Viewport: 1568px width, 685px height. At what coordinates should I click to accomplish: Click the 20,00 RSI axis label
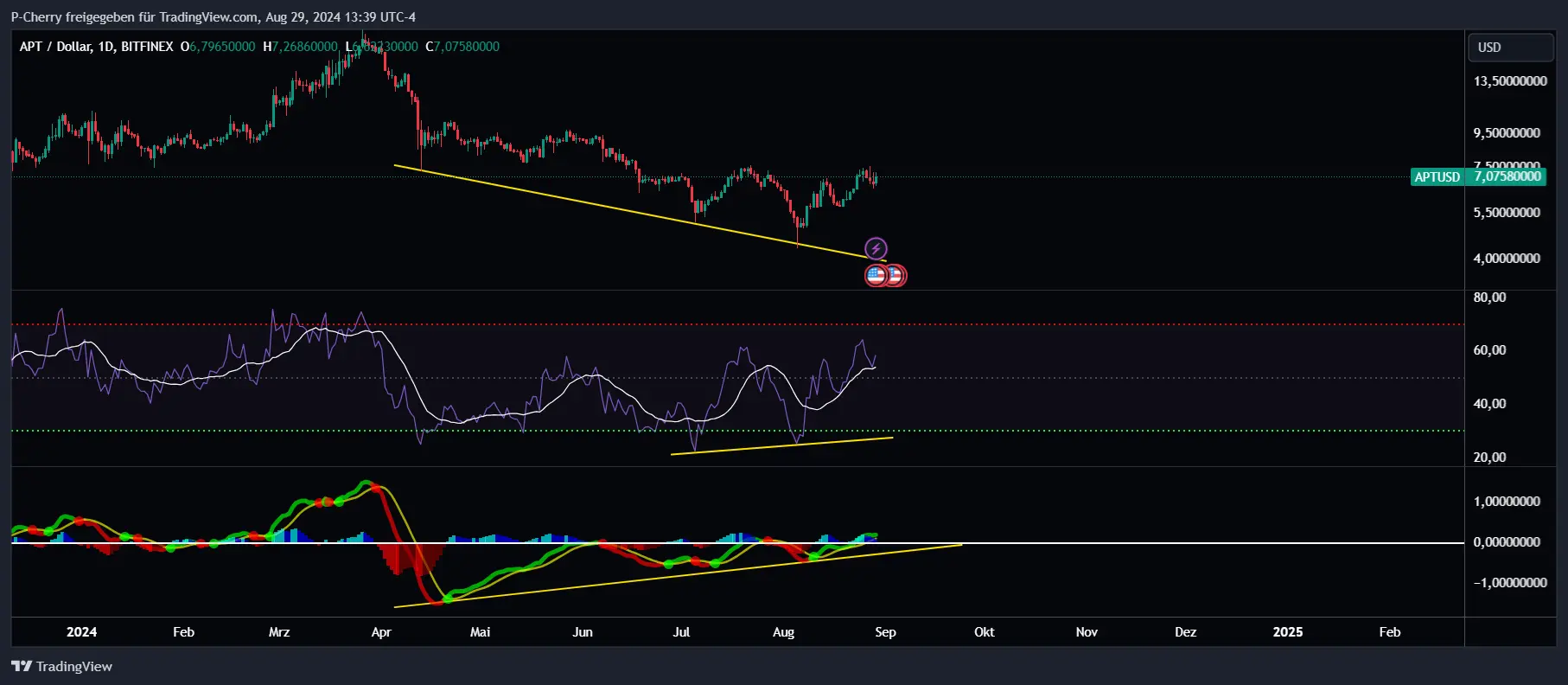click(x=1489, y=458)
